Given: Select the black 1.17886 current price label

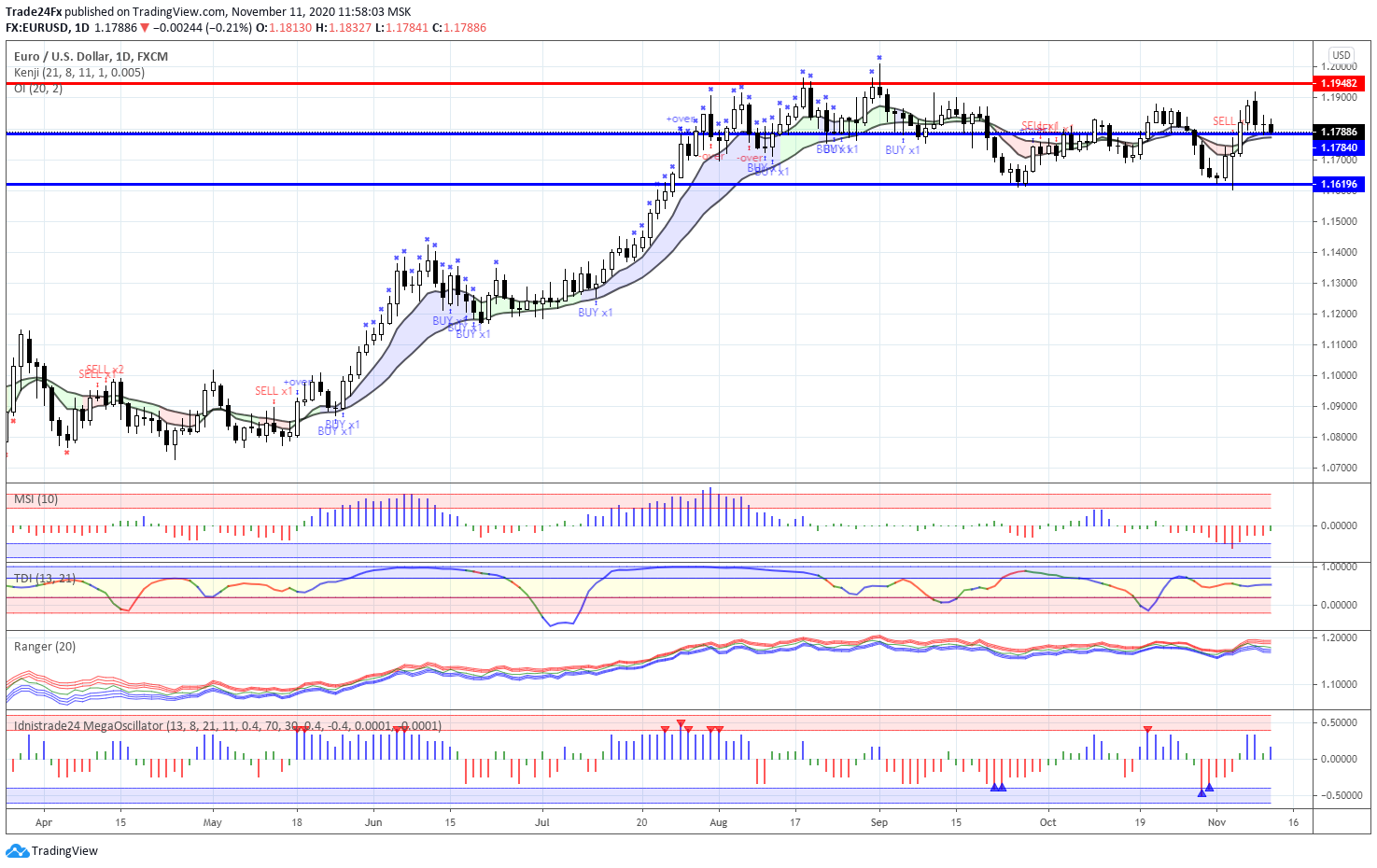Looking at the screenshot, I should click(1339, 132).
